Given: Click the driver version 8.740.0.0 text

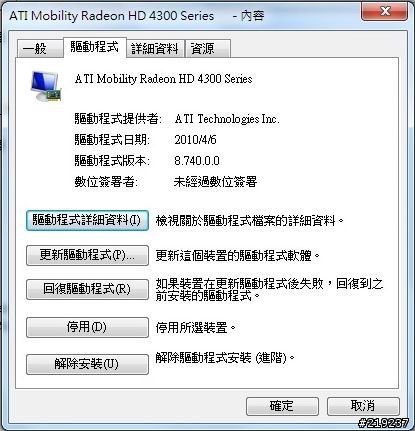Looking at the screenshot, I should pyautogui.click(x=197, y=161).
